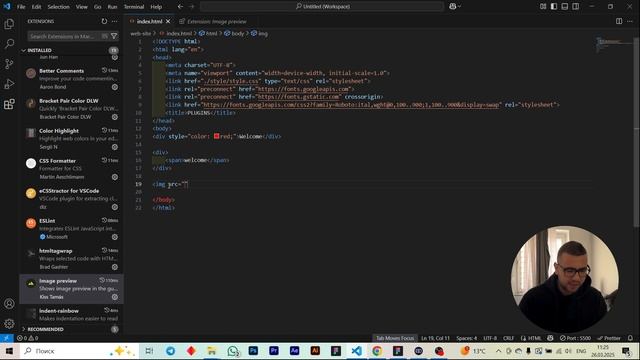Open errors and warnings status item
640x360 pixels.
tap(27, 338)
